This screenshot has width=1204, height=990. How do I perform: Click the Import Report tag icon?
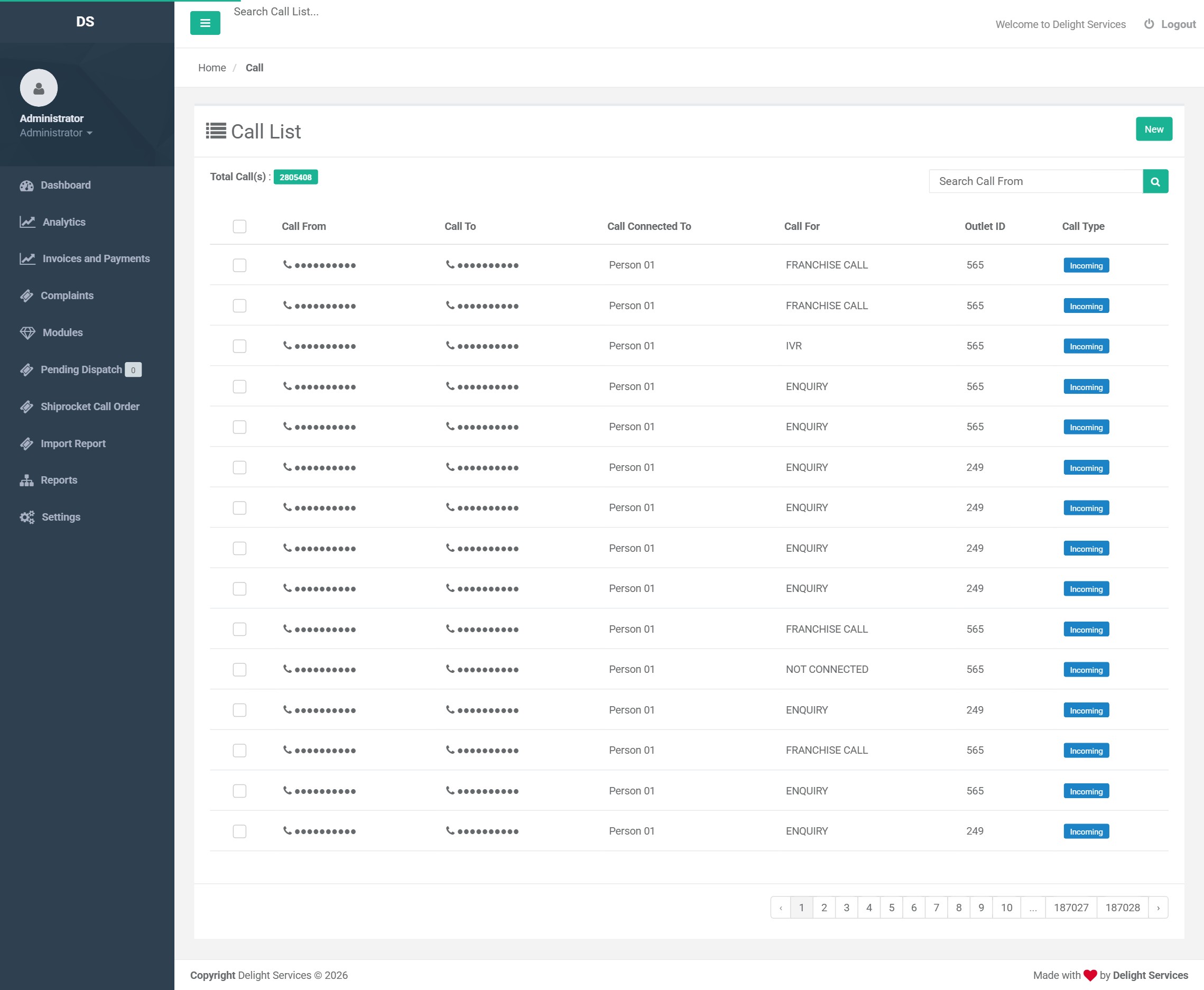pyautogui.click(x=27, y=443)
